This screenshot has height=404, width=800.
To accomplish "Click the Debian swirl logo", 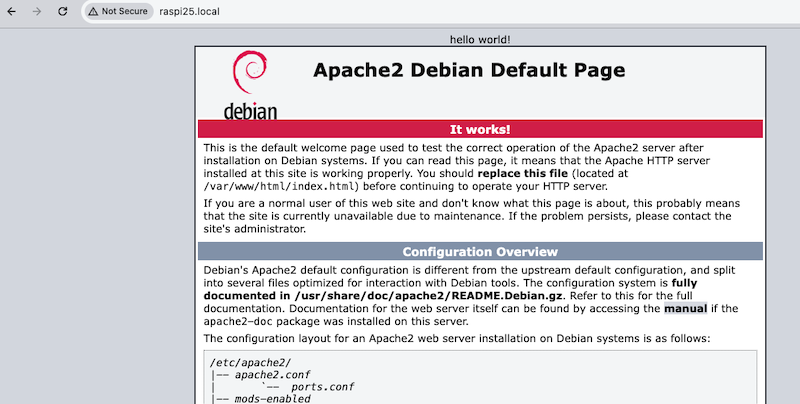I will point(249,71).
